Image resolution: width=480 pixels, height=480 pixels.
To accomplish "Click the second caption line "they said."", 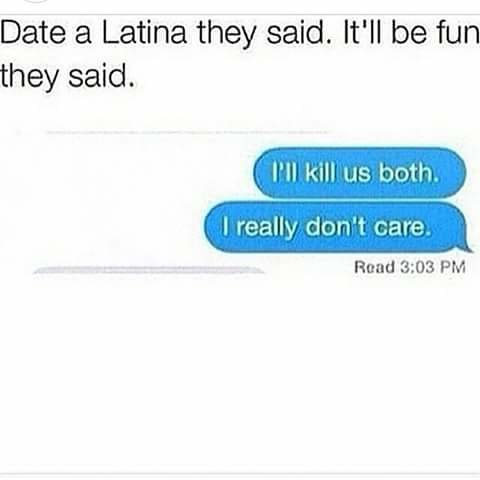I will tap(68, 77).
